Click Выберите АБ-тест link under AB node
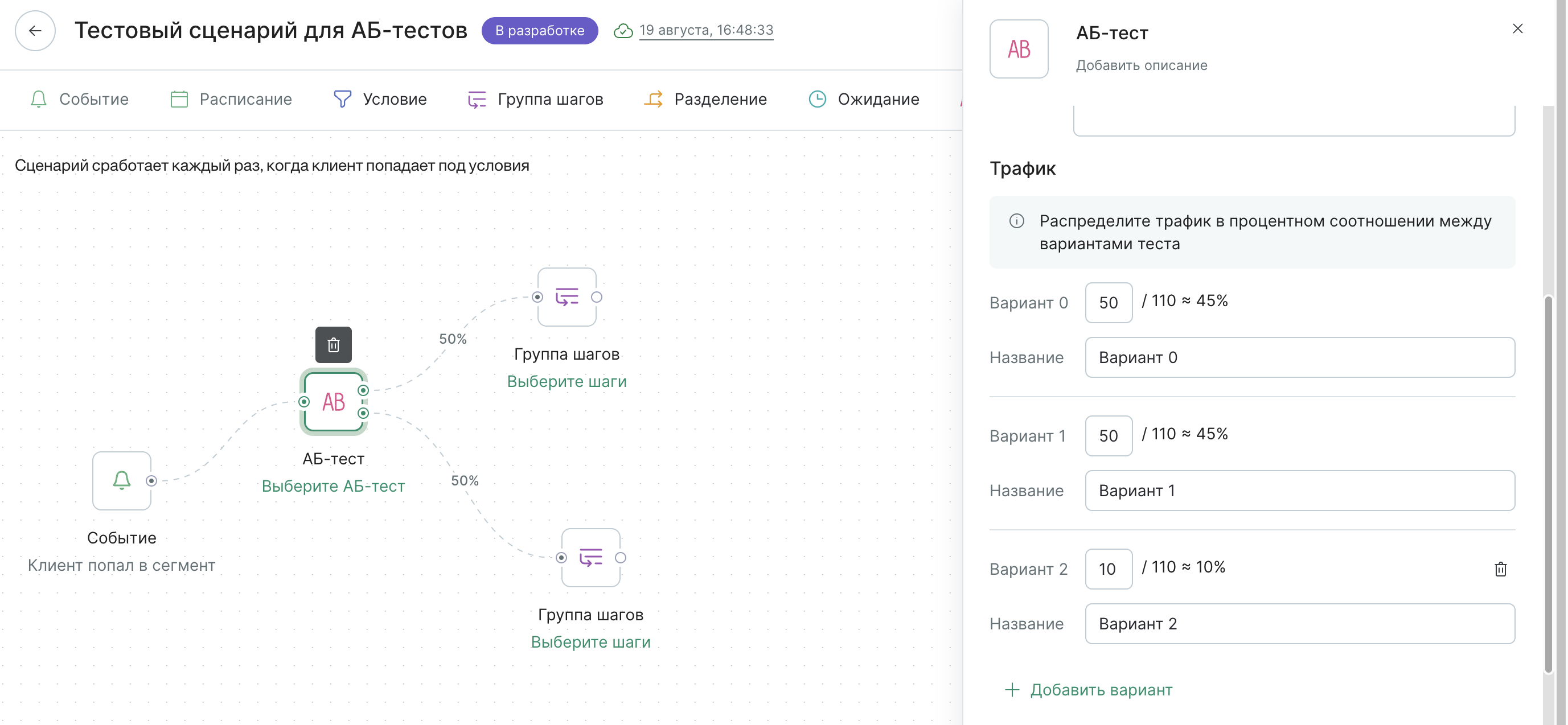 pos(333,486)
